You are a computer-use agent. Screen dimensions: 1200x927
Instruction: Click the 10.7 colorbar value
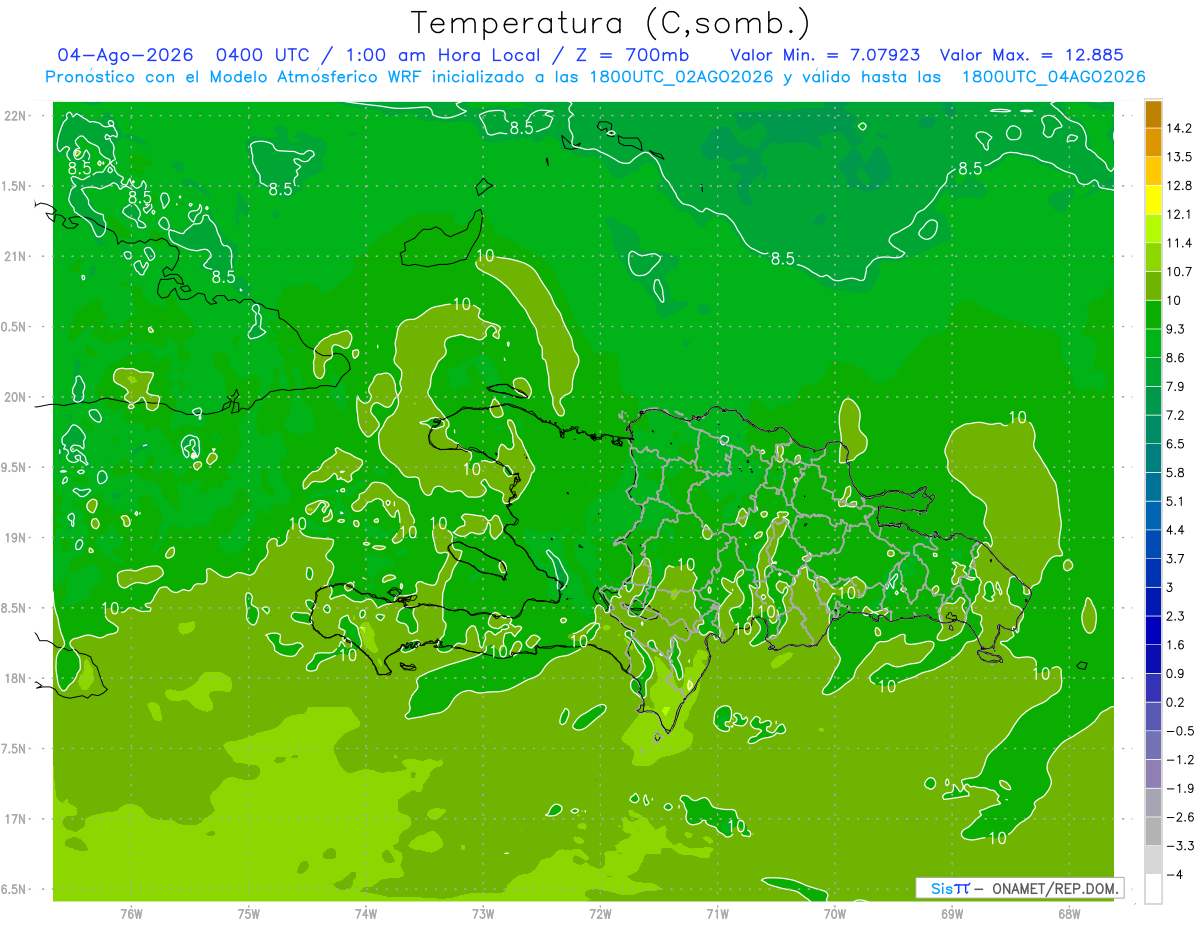click(1179, 272)
